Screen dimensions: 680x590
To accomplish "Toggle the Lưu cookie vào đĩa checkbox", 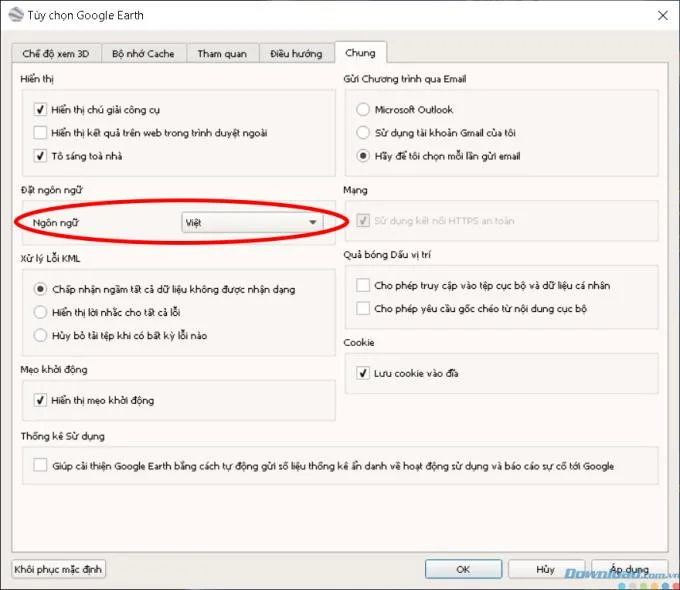I will click(364, 373).
